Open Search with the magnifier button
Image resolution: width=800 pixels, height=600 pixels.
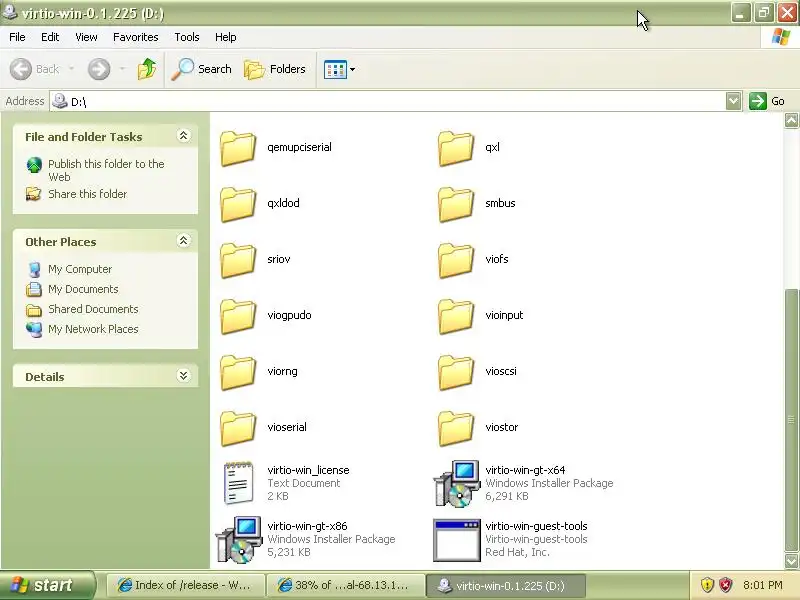[201, 69]
